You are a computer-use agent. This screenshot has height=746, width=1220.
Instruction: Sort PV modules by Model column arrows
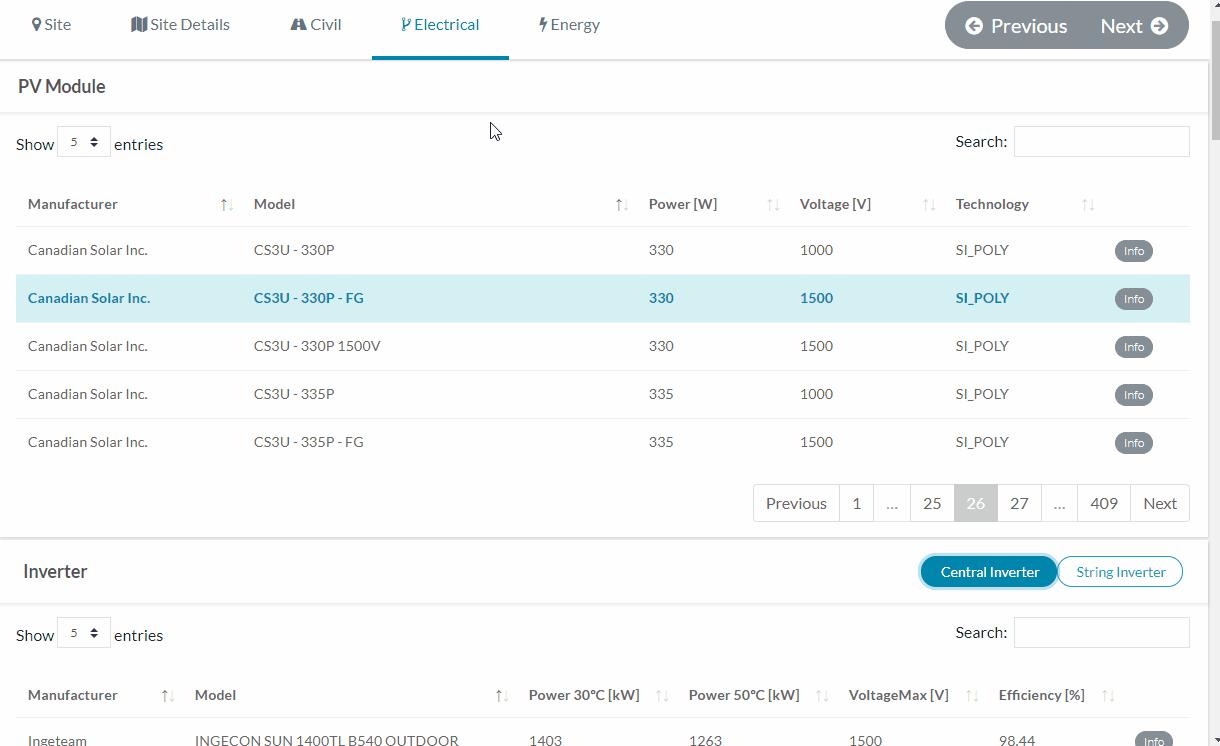tap(622, 205)
